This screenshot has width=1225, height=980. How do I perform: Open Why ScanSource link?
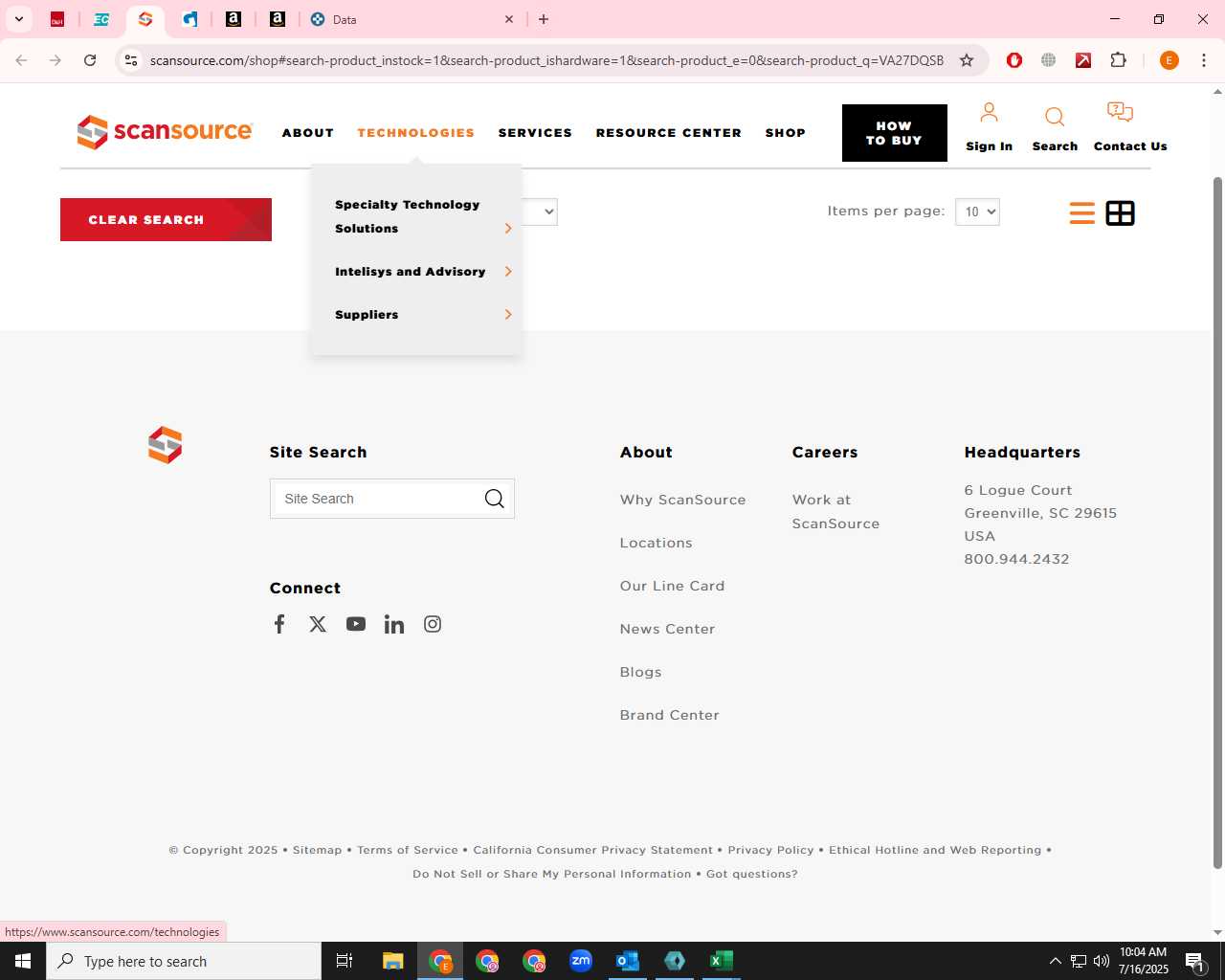682,500
